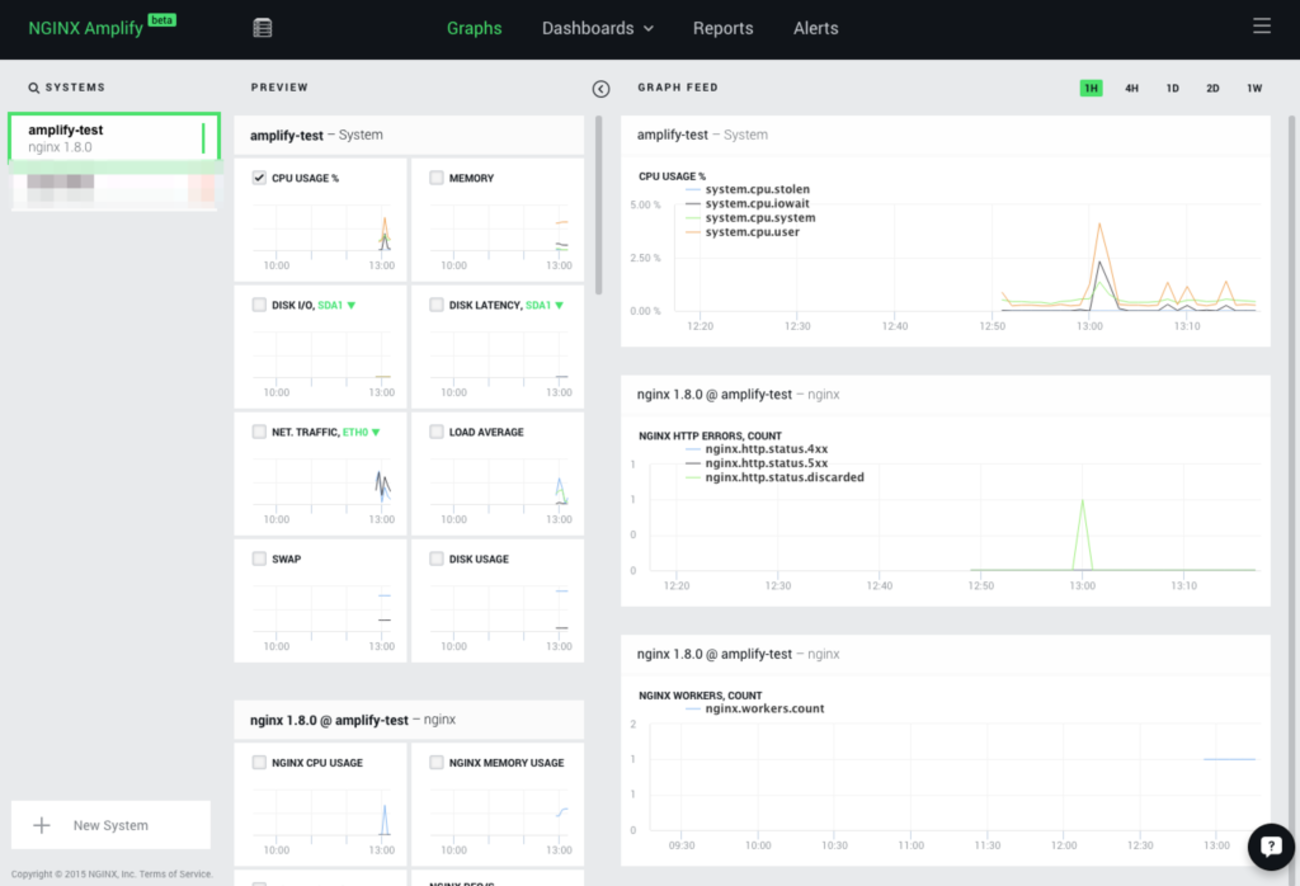Open the help chat bubble icon
This screenshot has width=1300, height=886.
point(1271,847)
